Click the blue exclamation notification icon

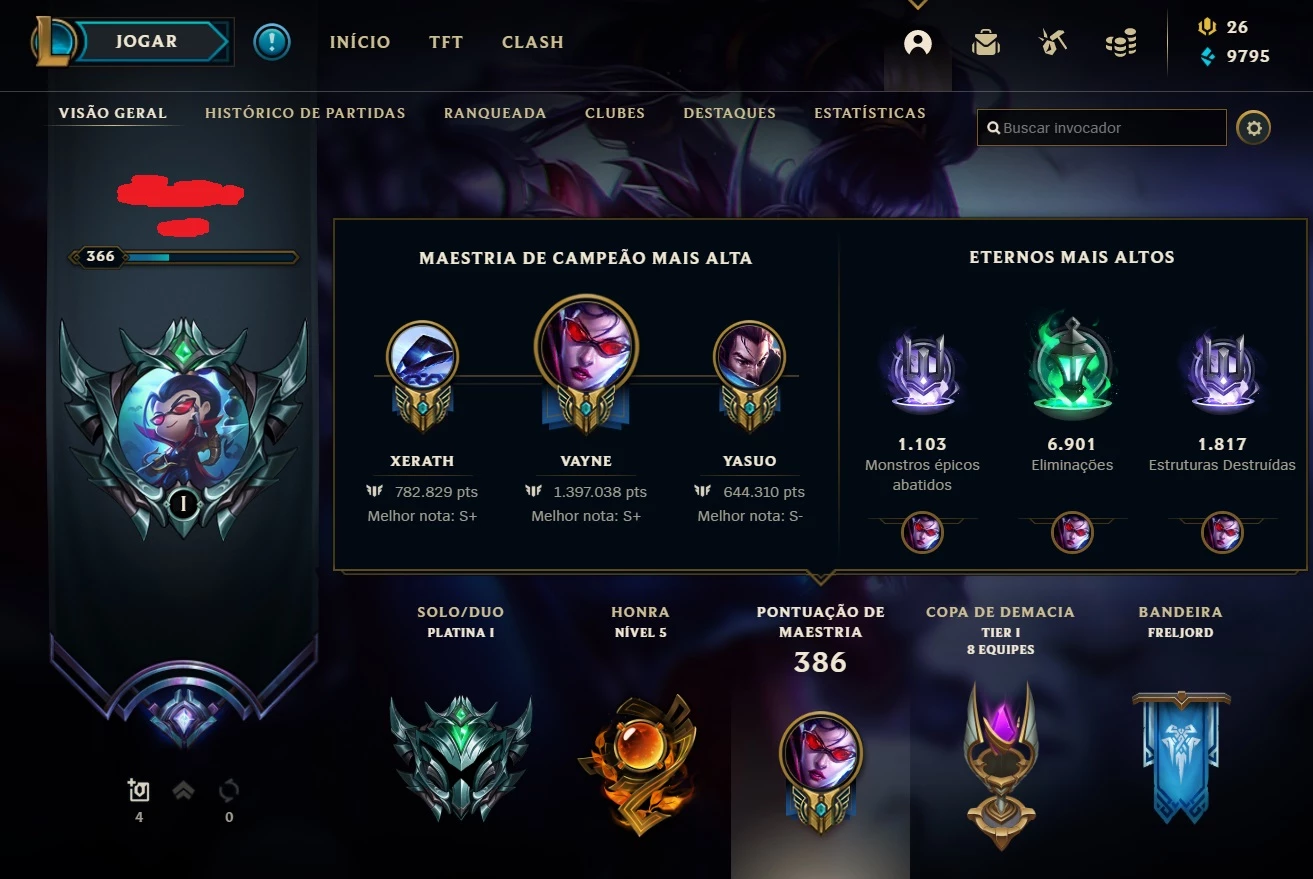click(271, 42)
